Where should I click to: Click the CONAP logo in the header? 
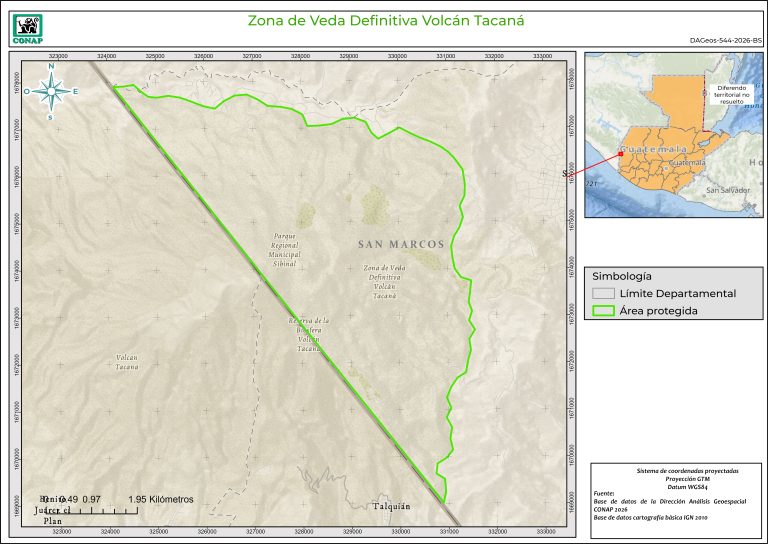(x=26, y=24)
